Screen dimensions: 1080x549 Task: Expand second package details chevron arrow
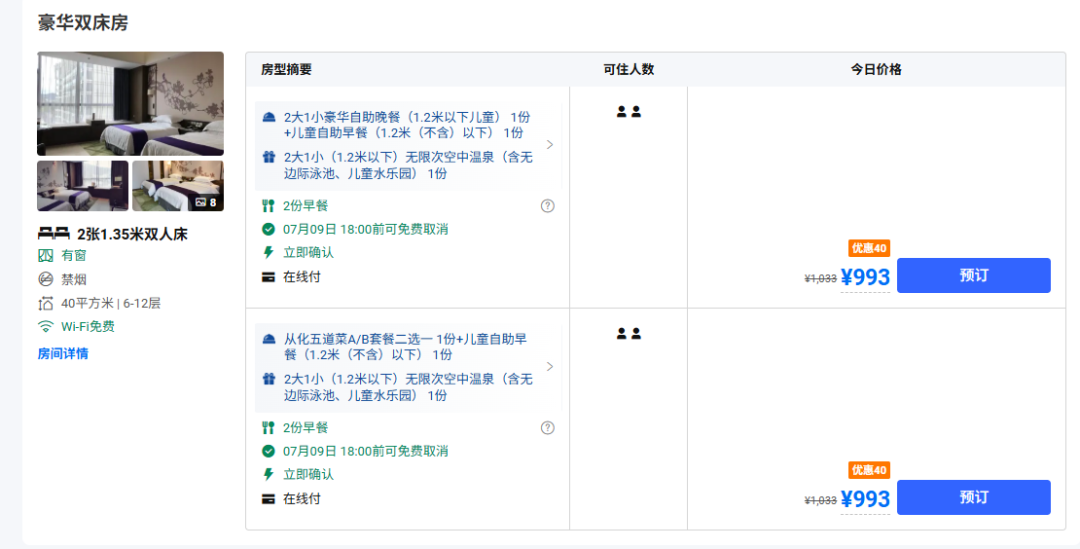[x=550, y=366]
